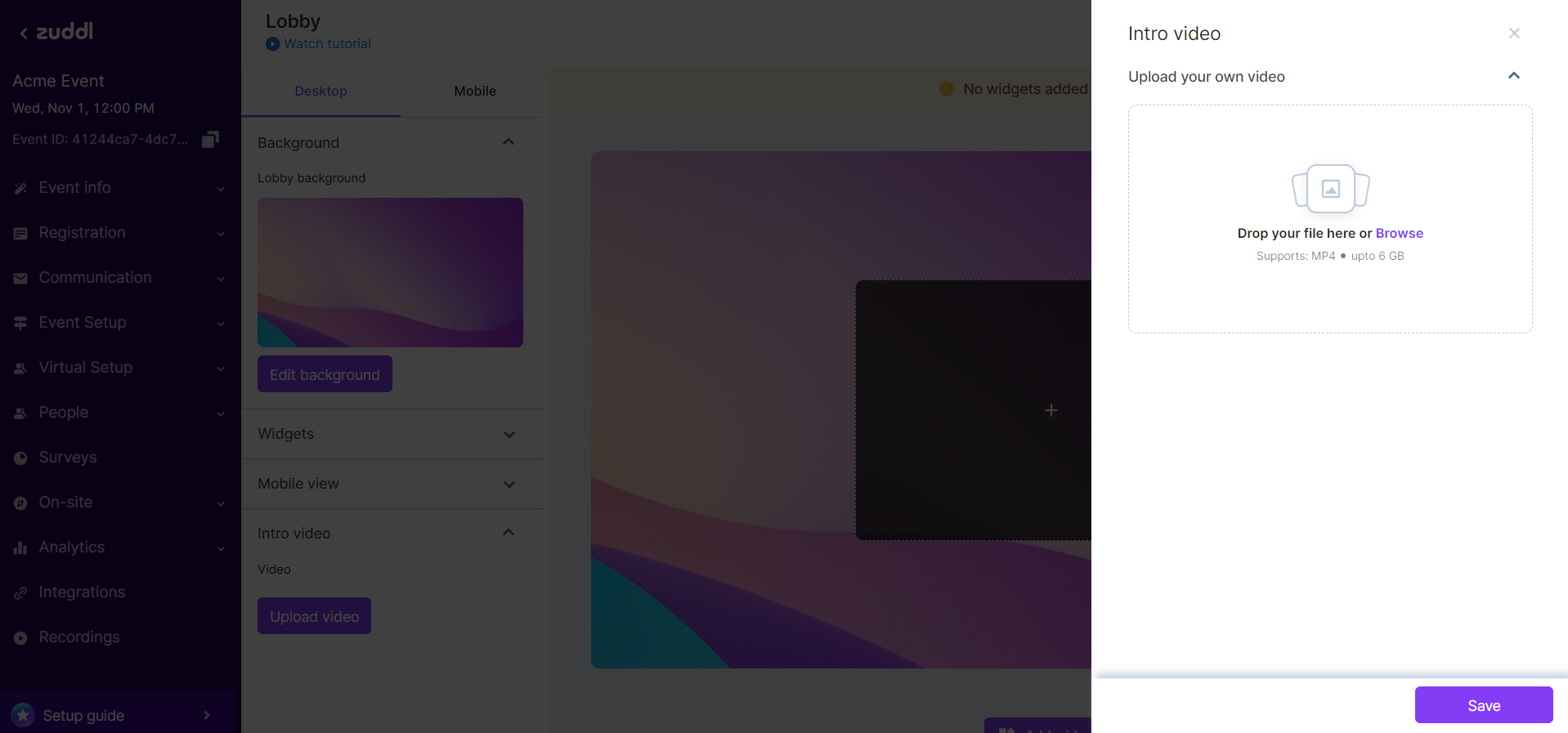
Task: Copy the Event ID
Action: [x=210, y=140]
